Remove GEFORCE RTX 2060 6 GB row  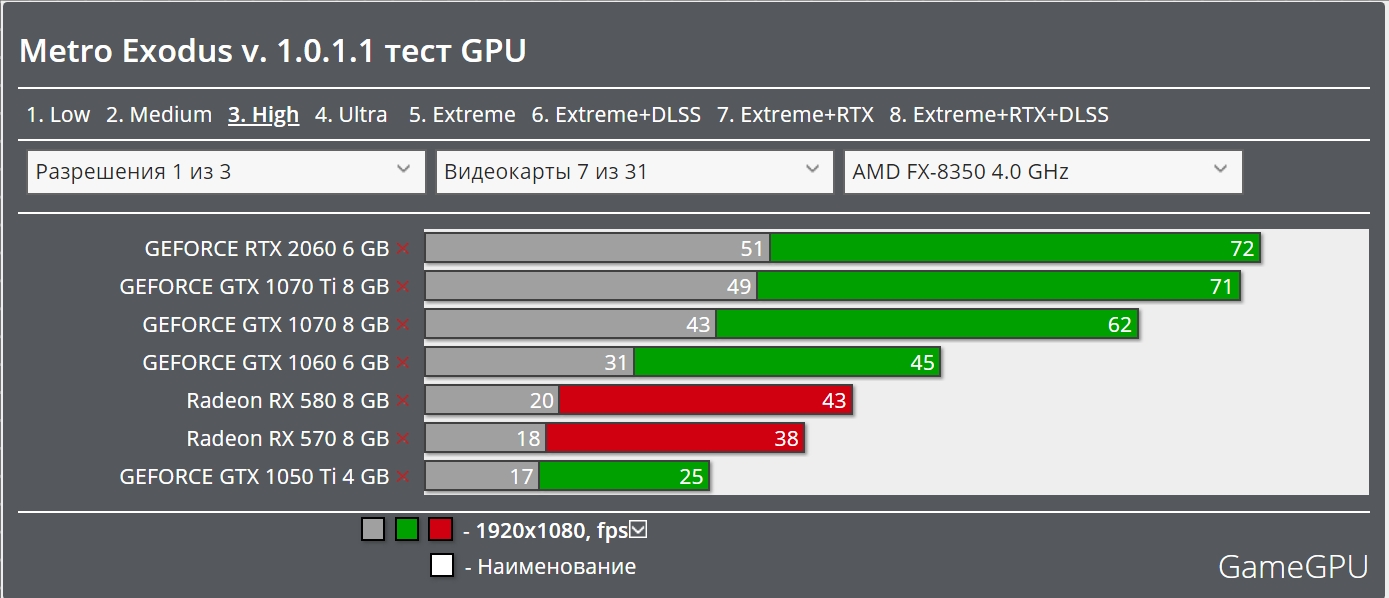pyautogui.click(x=403, y=249)
